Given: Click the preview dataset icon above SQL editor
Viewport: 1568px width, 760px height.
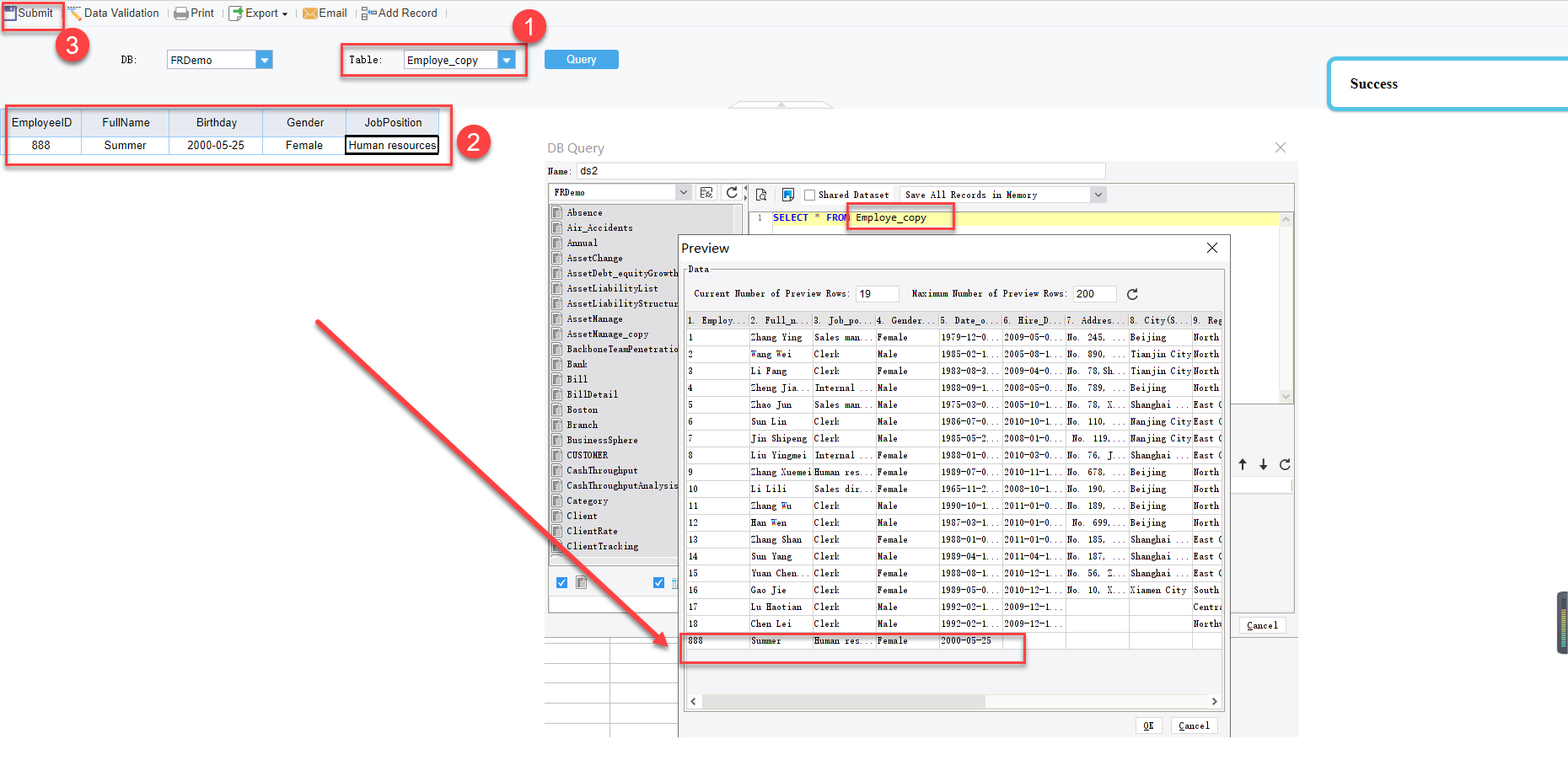Looking at the screenshot, I should (x=761, y=195).
